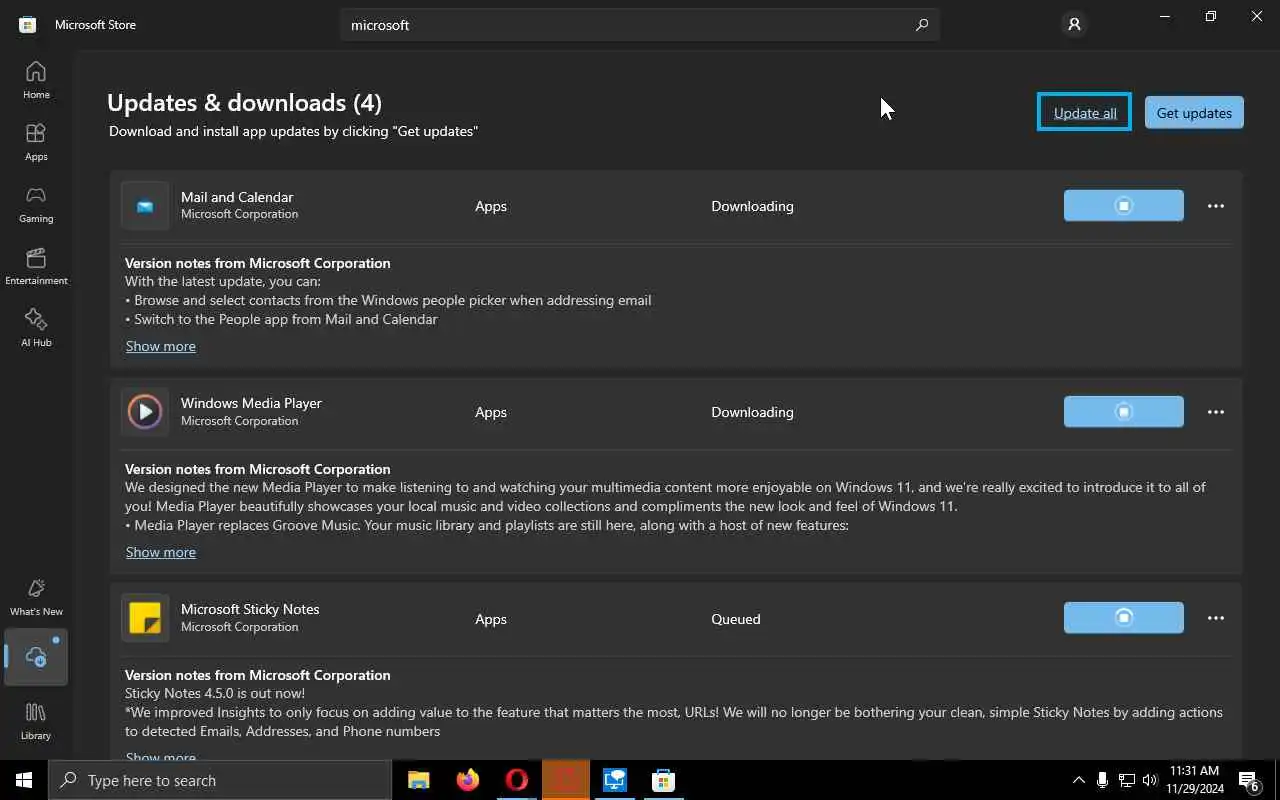Stop the Mail and Calendar download
This screenshot has width=1280, height=800.
click(1123, 206)
